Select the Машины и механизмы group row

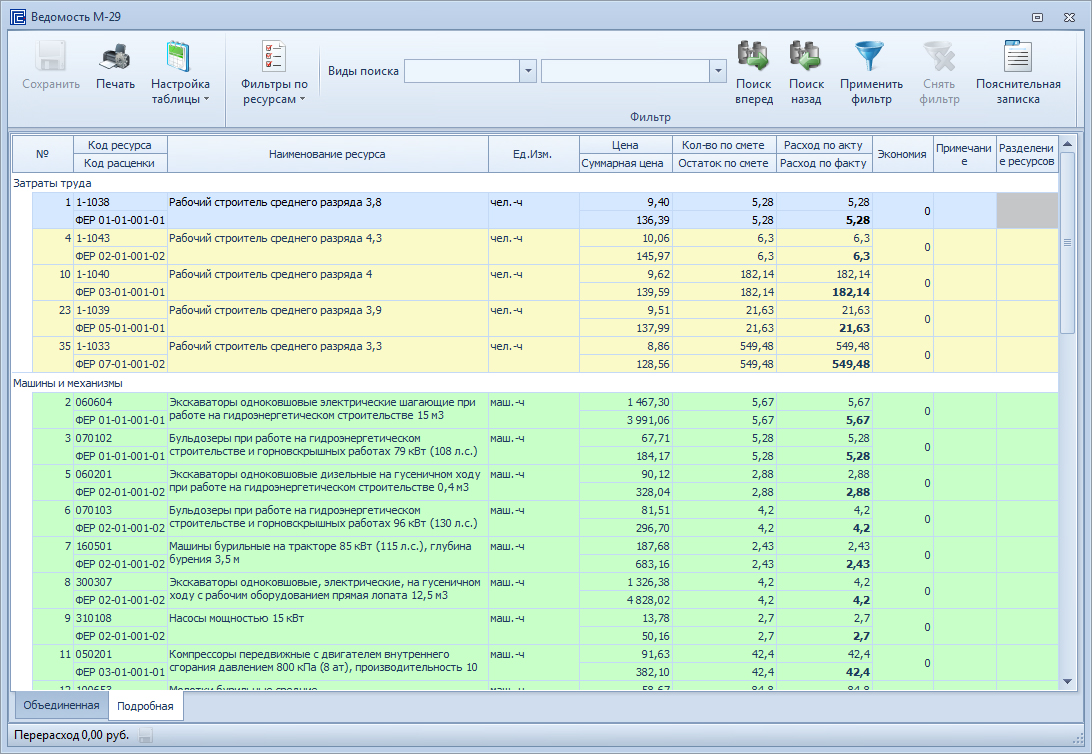[535, 383]
